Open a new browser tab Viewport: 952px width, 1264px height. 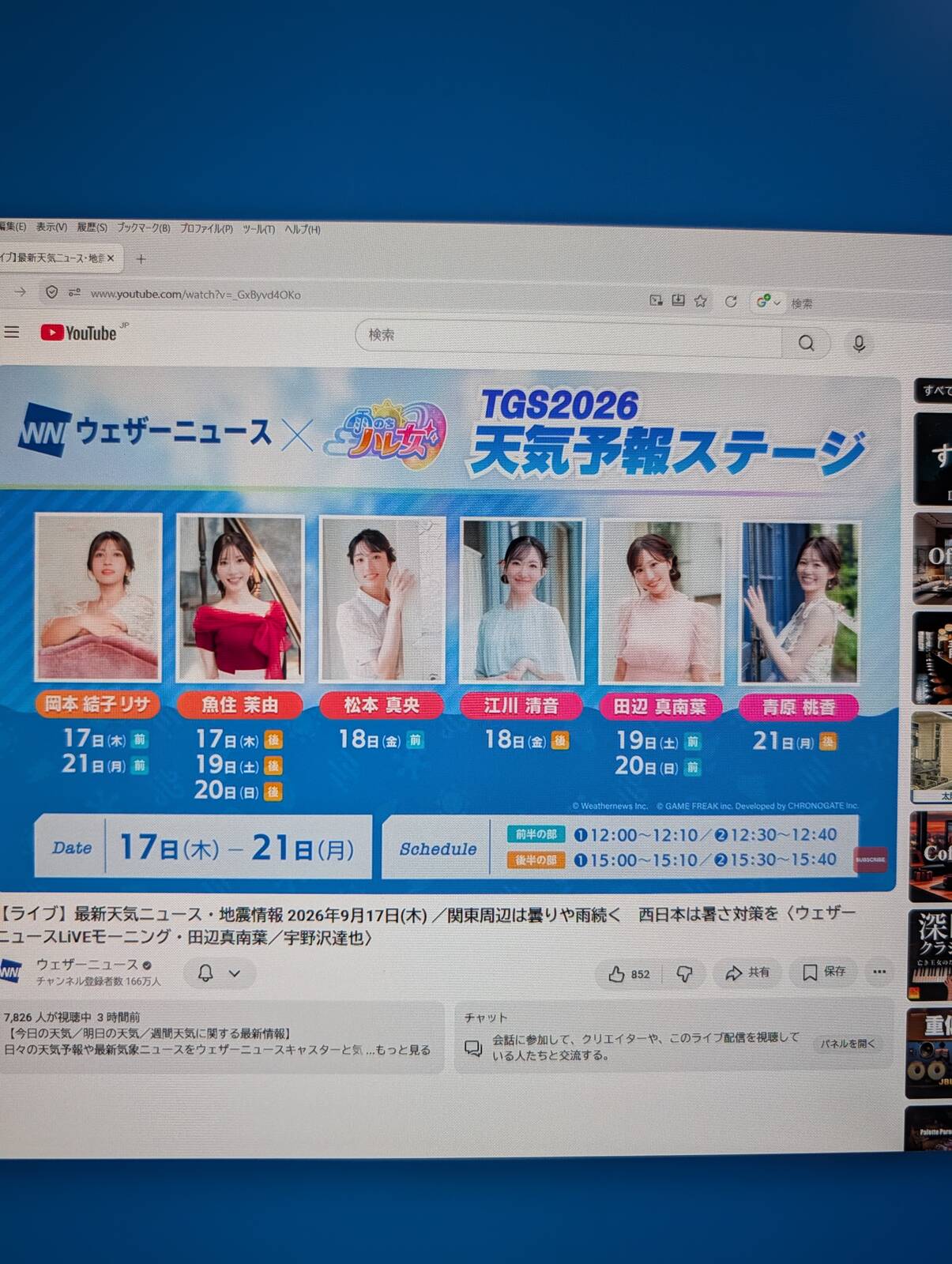pyautogui.click(x=141, y=258)
